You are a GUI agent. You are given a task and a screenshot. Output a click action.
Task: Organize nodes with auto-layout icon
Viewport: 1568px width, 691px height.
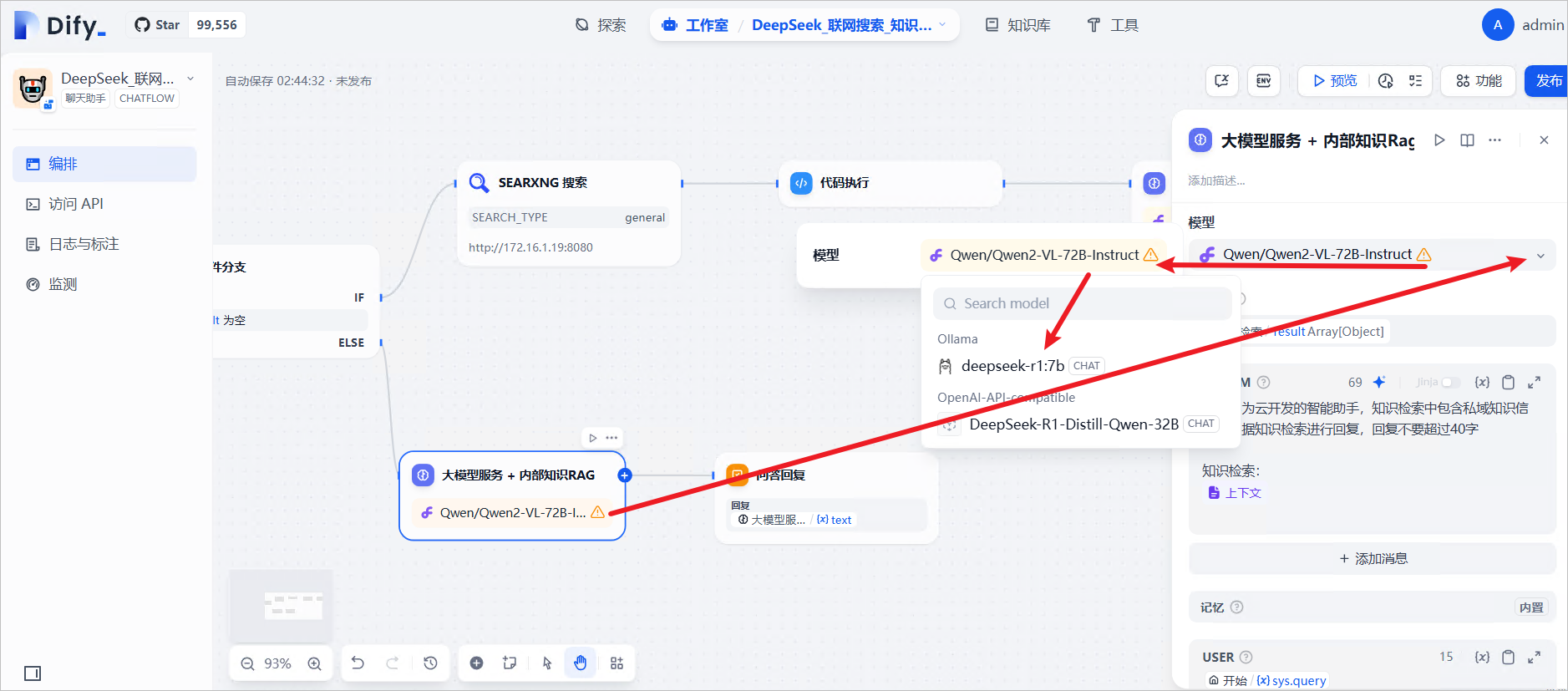click(617, 663)
